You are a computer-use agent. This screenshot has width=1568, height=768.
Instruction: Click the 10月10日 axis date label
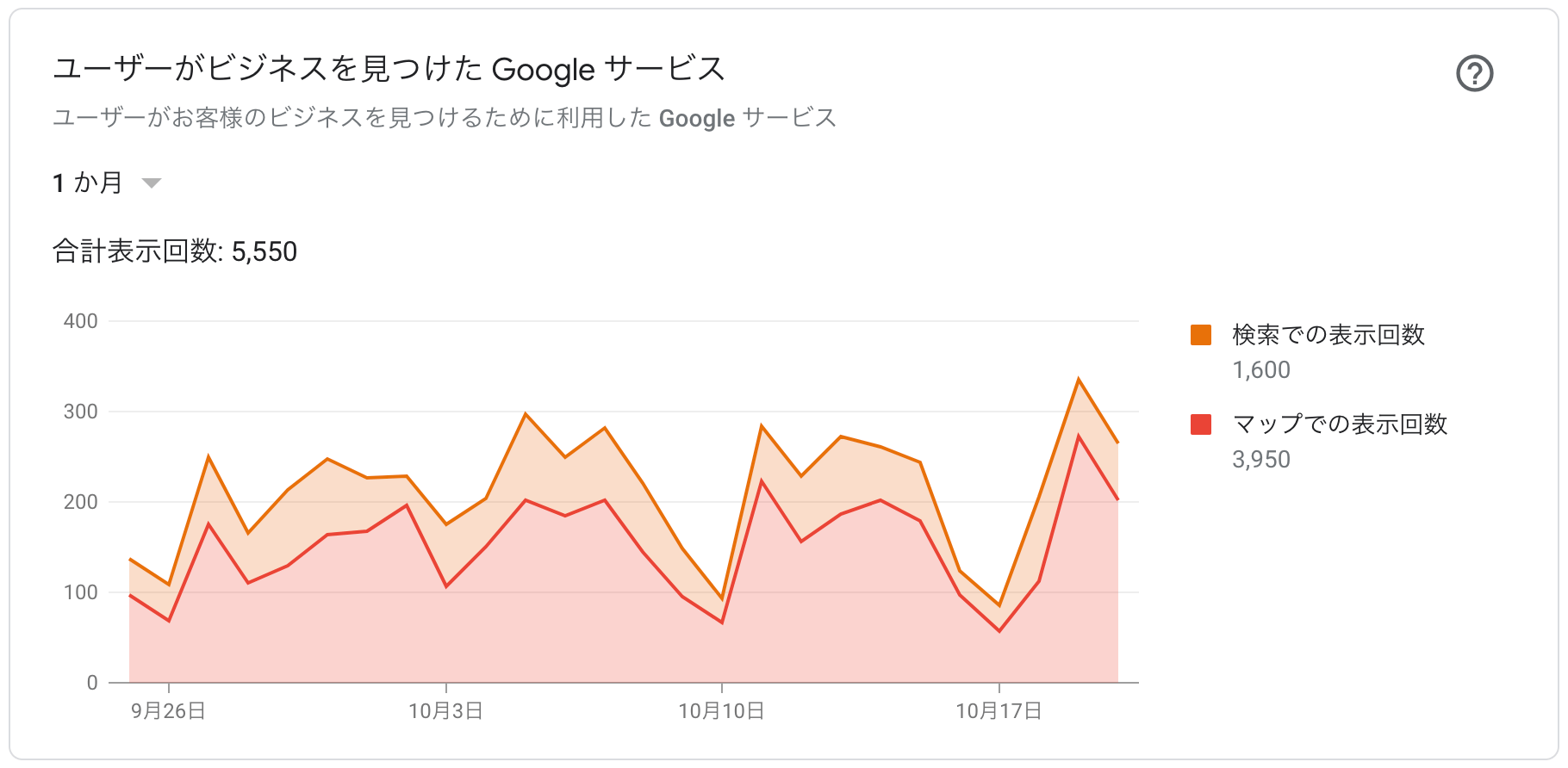pos(721,711)
